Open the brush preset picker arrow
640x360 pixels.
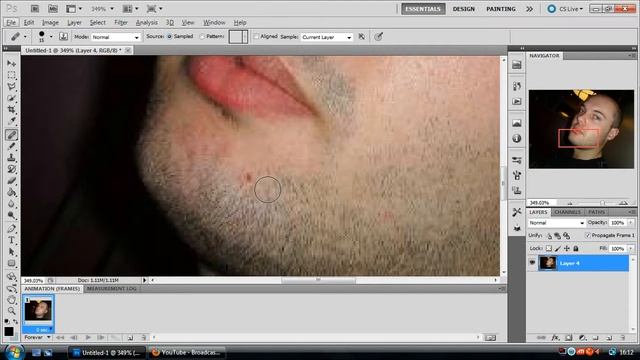(x=51, y=37)
